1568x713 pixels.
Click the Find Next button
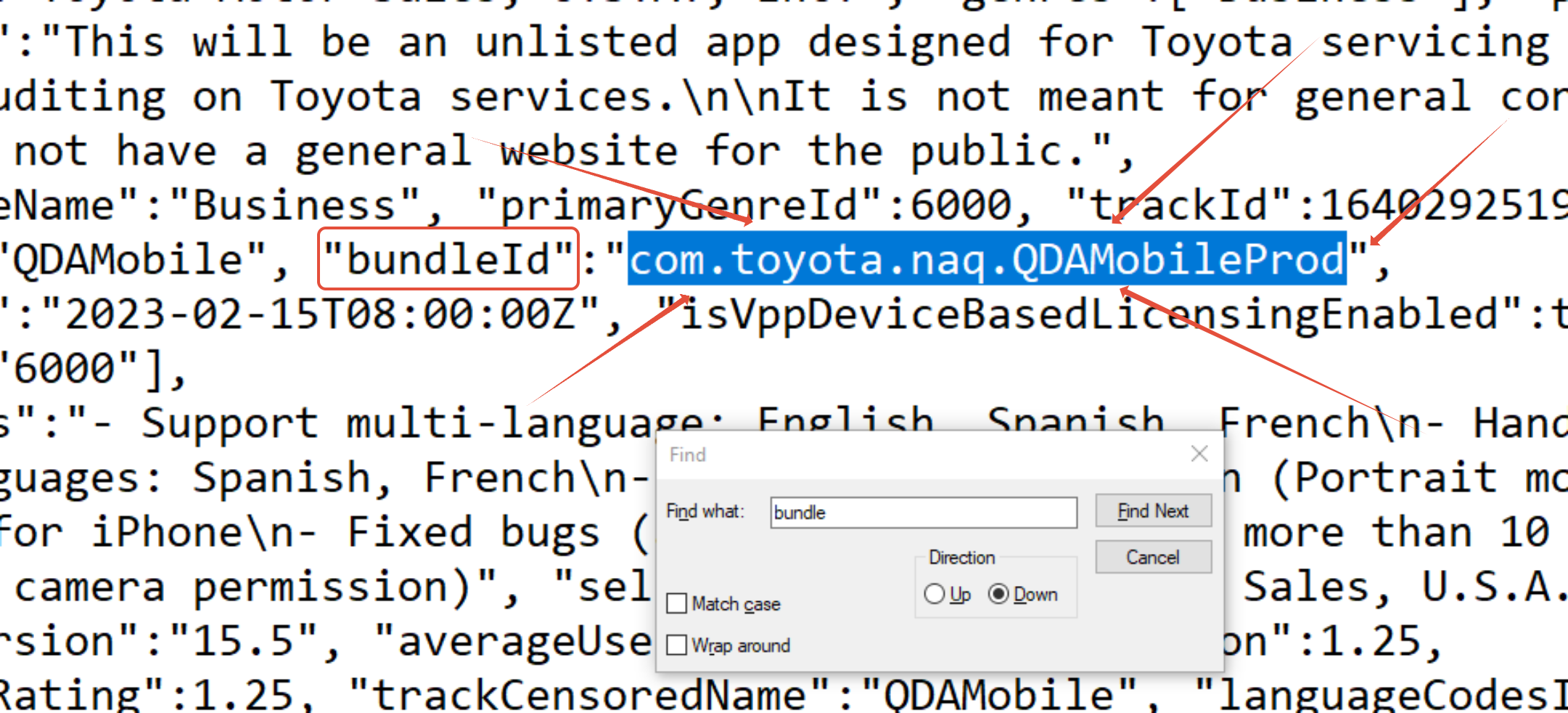click(x=1153, y=510)
